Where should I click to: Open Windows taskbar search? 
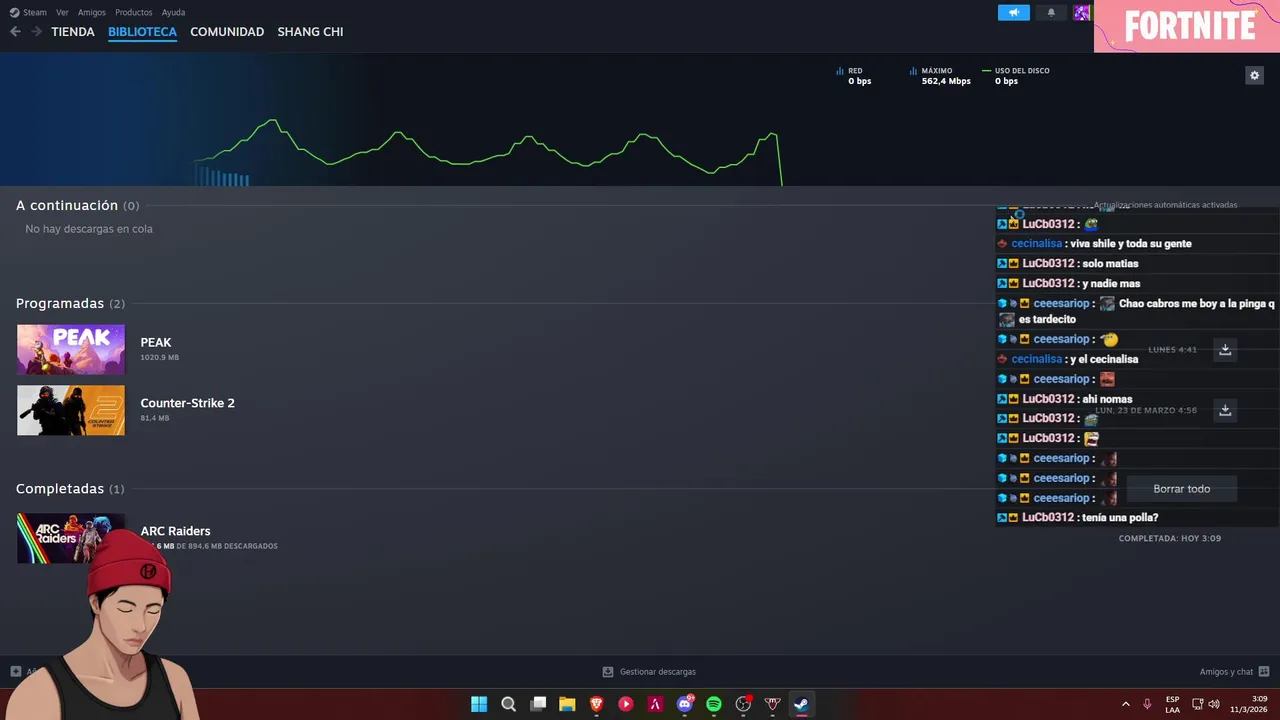click(508, 704)
